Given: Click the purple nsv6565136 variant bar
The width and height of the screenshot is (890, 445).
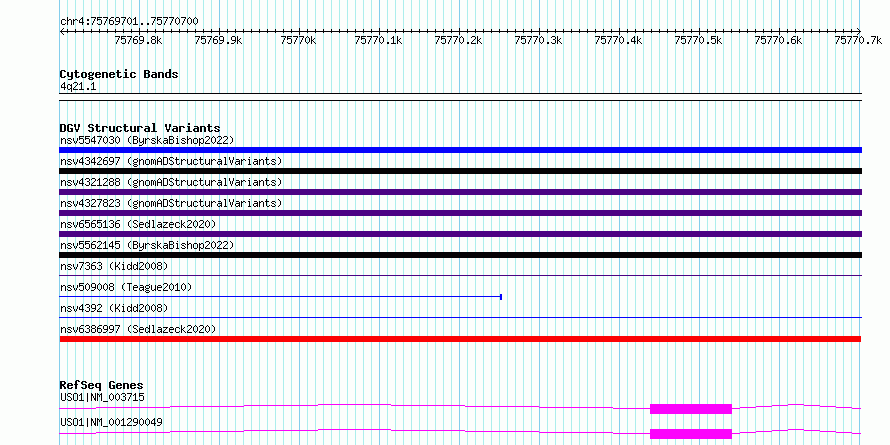Looking at the screenshot, I should click(460, 234).
